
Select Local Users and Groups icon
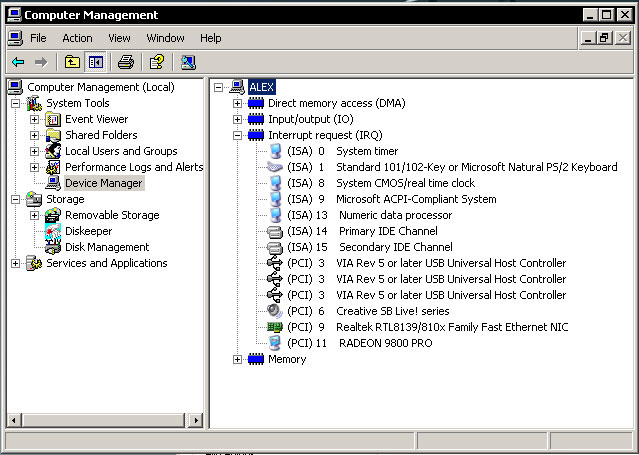(53, 151)
